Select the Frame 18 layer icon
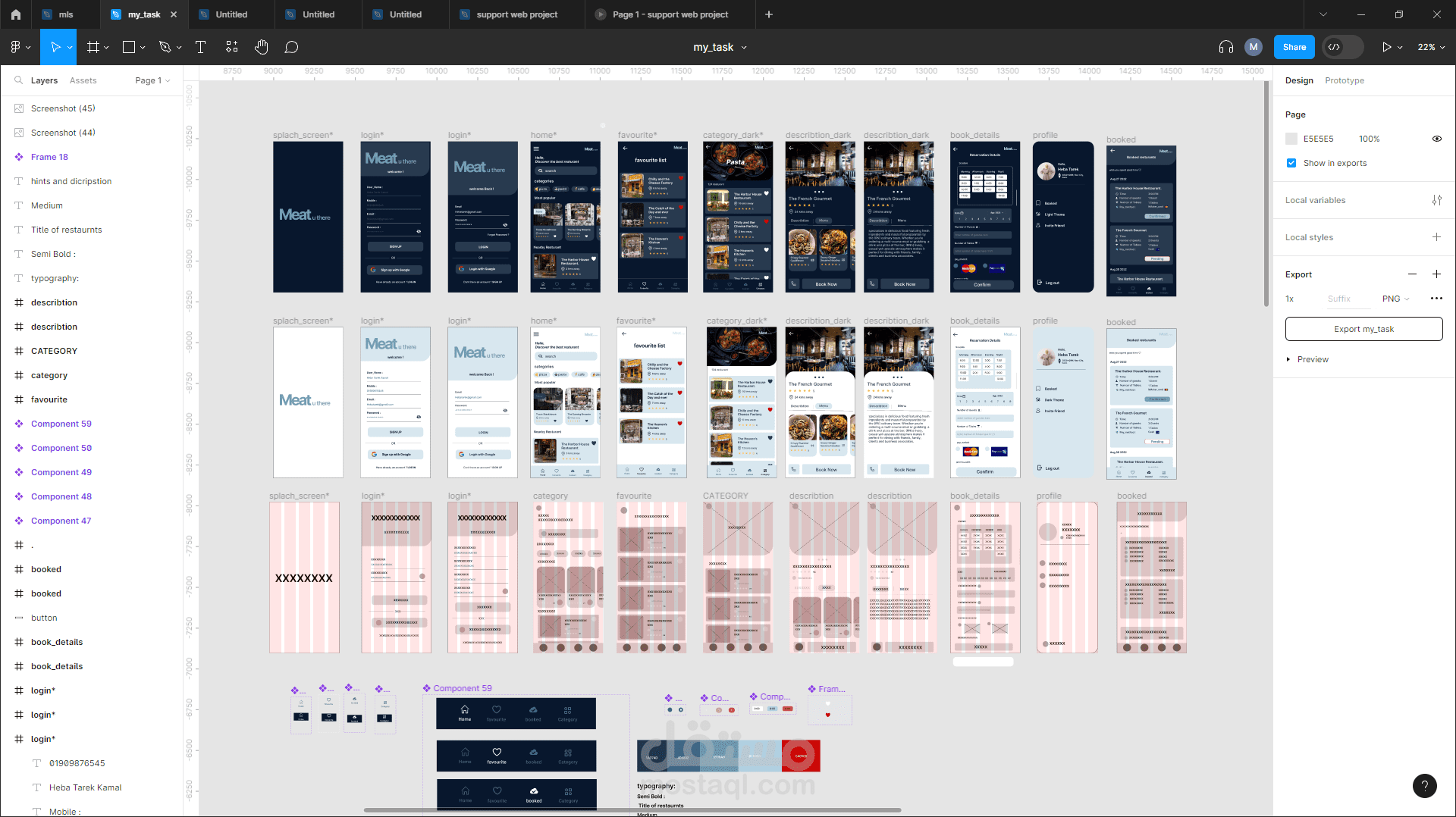This screenshot has height=817, width=1456. (19, 157)
